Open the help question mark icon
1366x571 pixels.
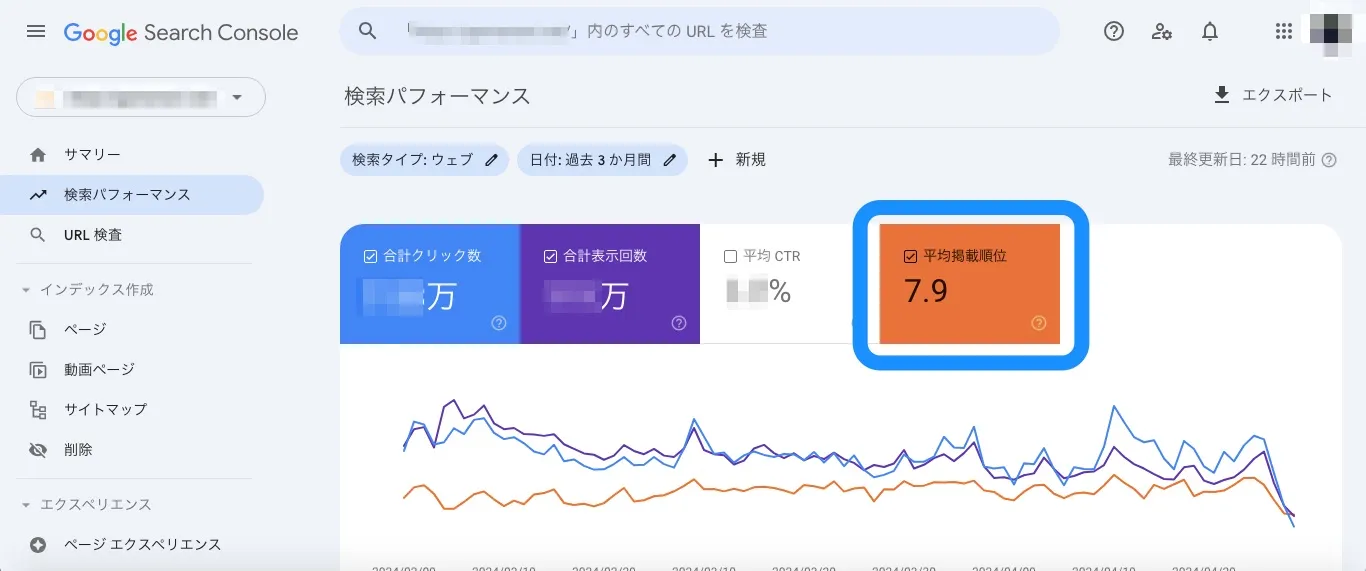[x=1114, y=32]
